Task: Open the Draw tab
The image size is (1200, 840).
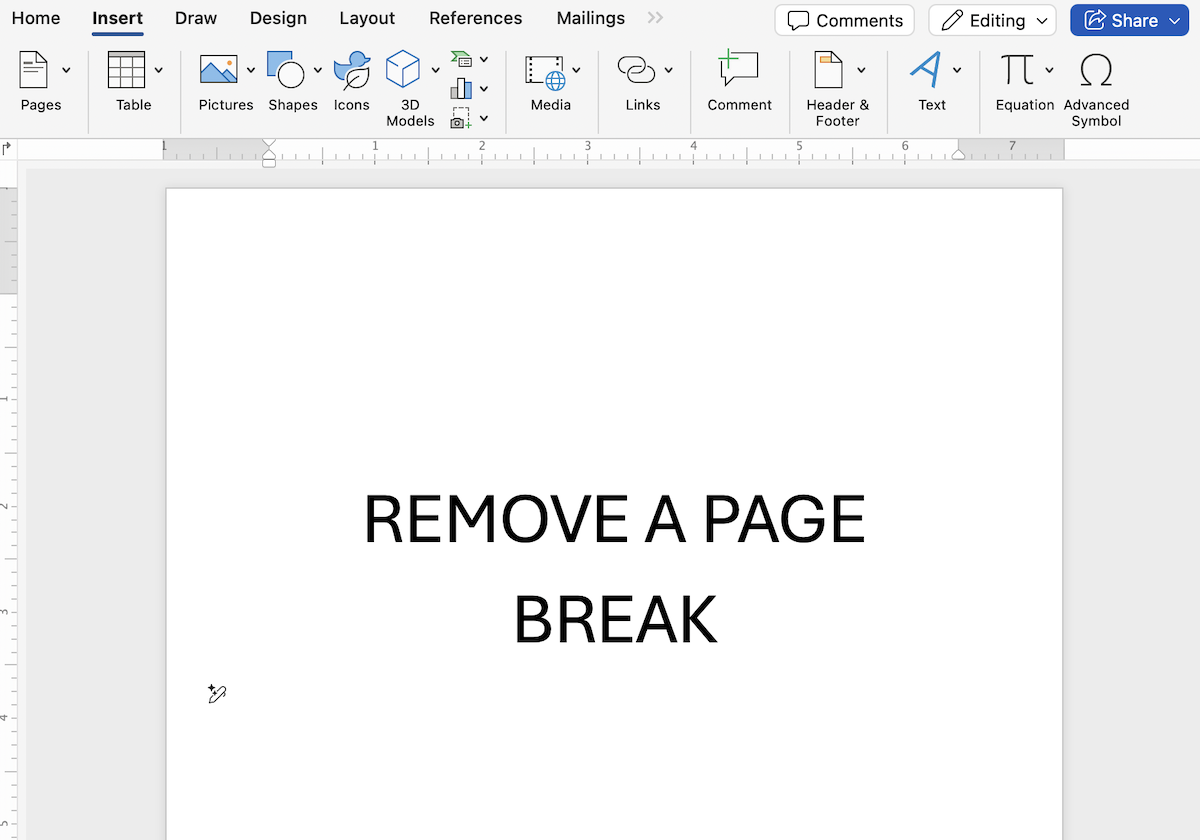Action: (195, 18)
